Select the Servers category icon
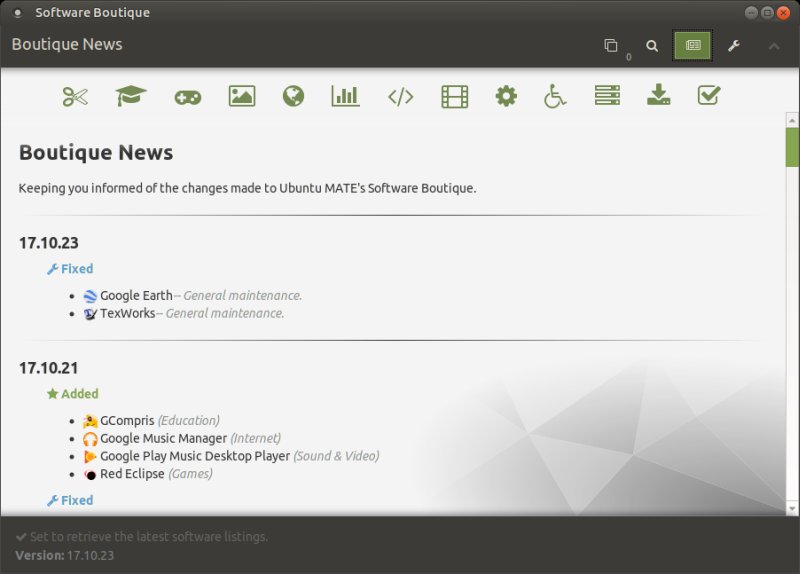Screen dimensions: 800x574 click(x=607, y=96)
